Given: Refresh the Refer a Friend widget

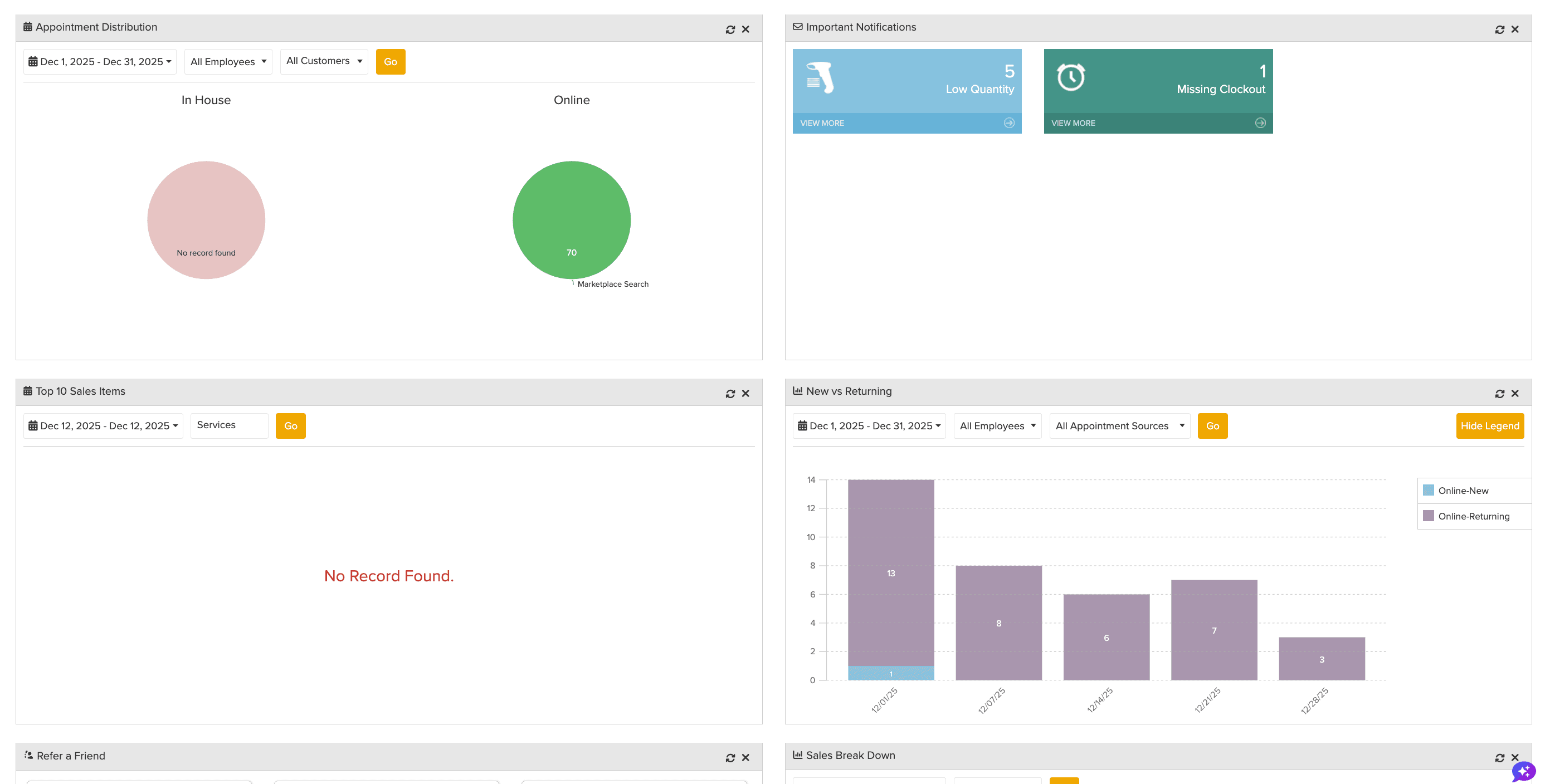Looking at the screenshot, I should coord(730,757).
